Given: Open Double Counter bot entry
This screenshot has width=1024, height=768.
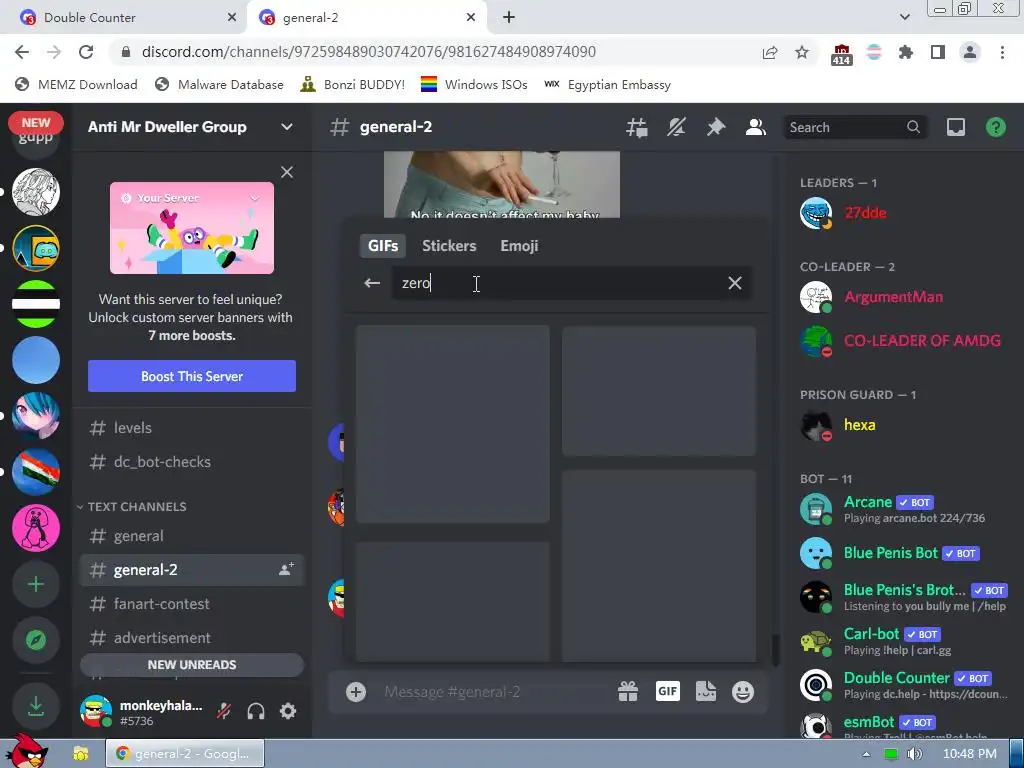Looking at the screenshot, I should [x=901, y=685].
